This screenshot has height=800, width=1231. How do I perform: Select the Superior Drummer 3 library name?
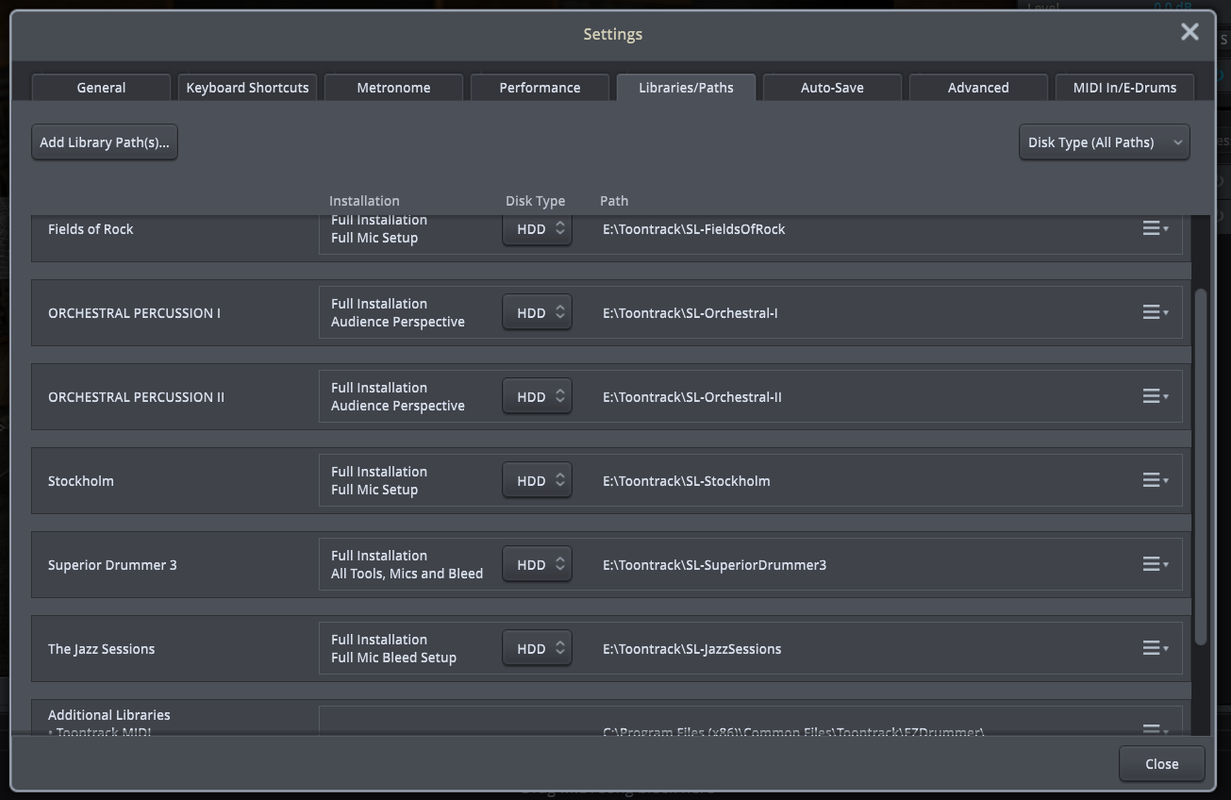112,565
